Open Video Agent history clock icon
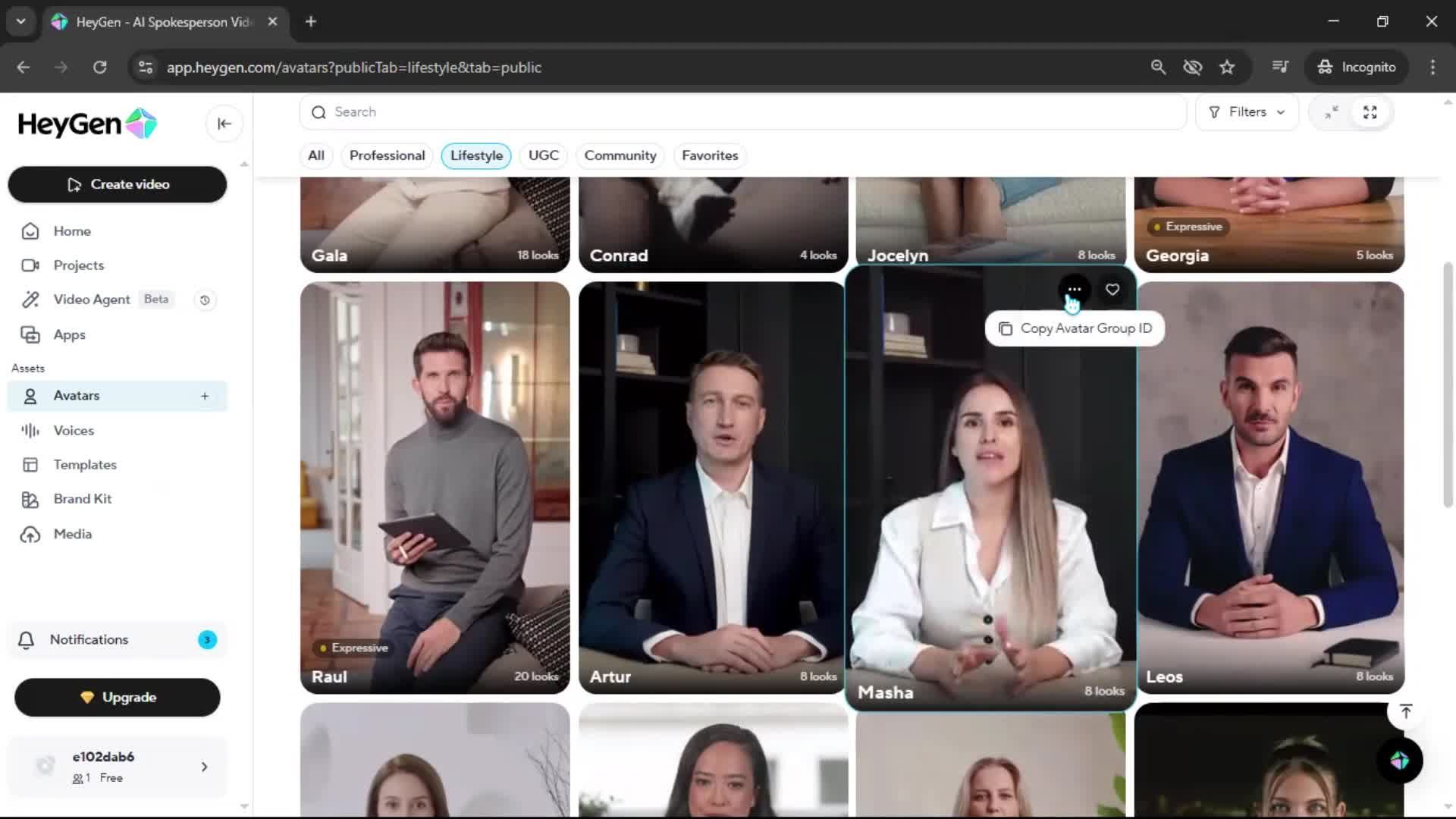Viewport: 1456px width, 819px height. coord(205,300)
